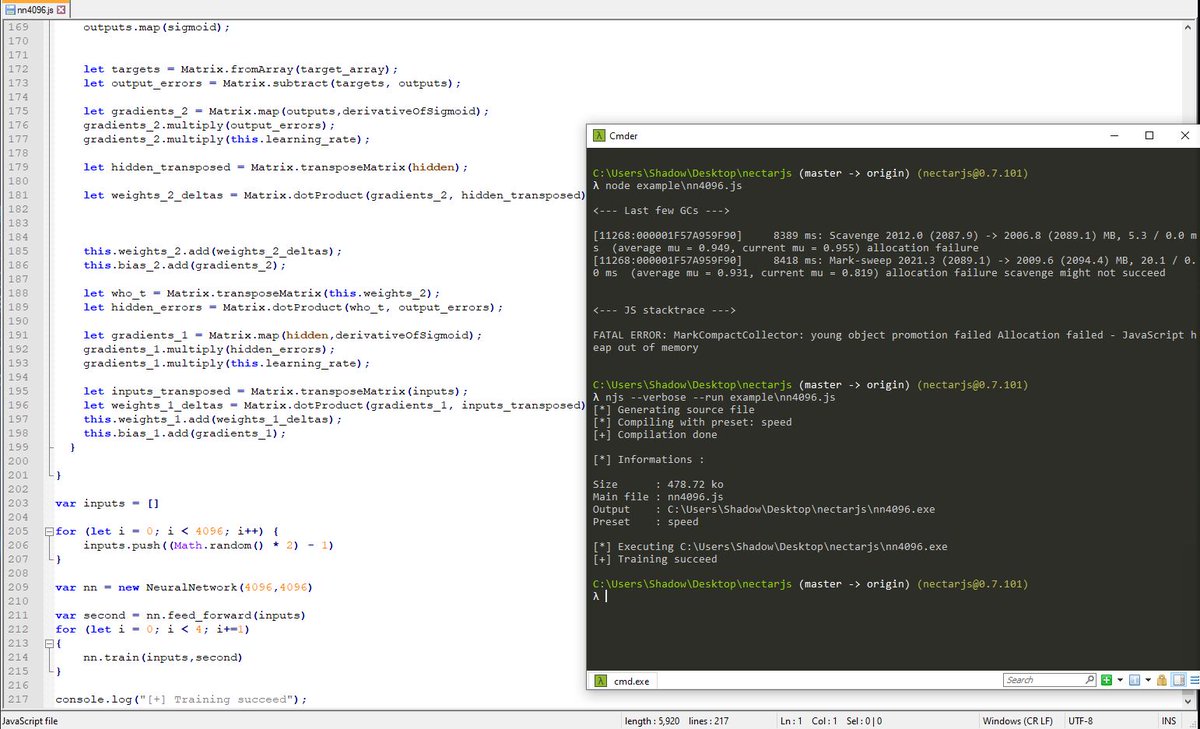Click line number 217 in the editor margin
Screen dimensions: 1200x729
click(x=17, y=699)
